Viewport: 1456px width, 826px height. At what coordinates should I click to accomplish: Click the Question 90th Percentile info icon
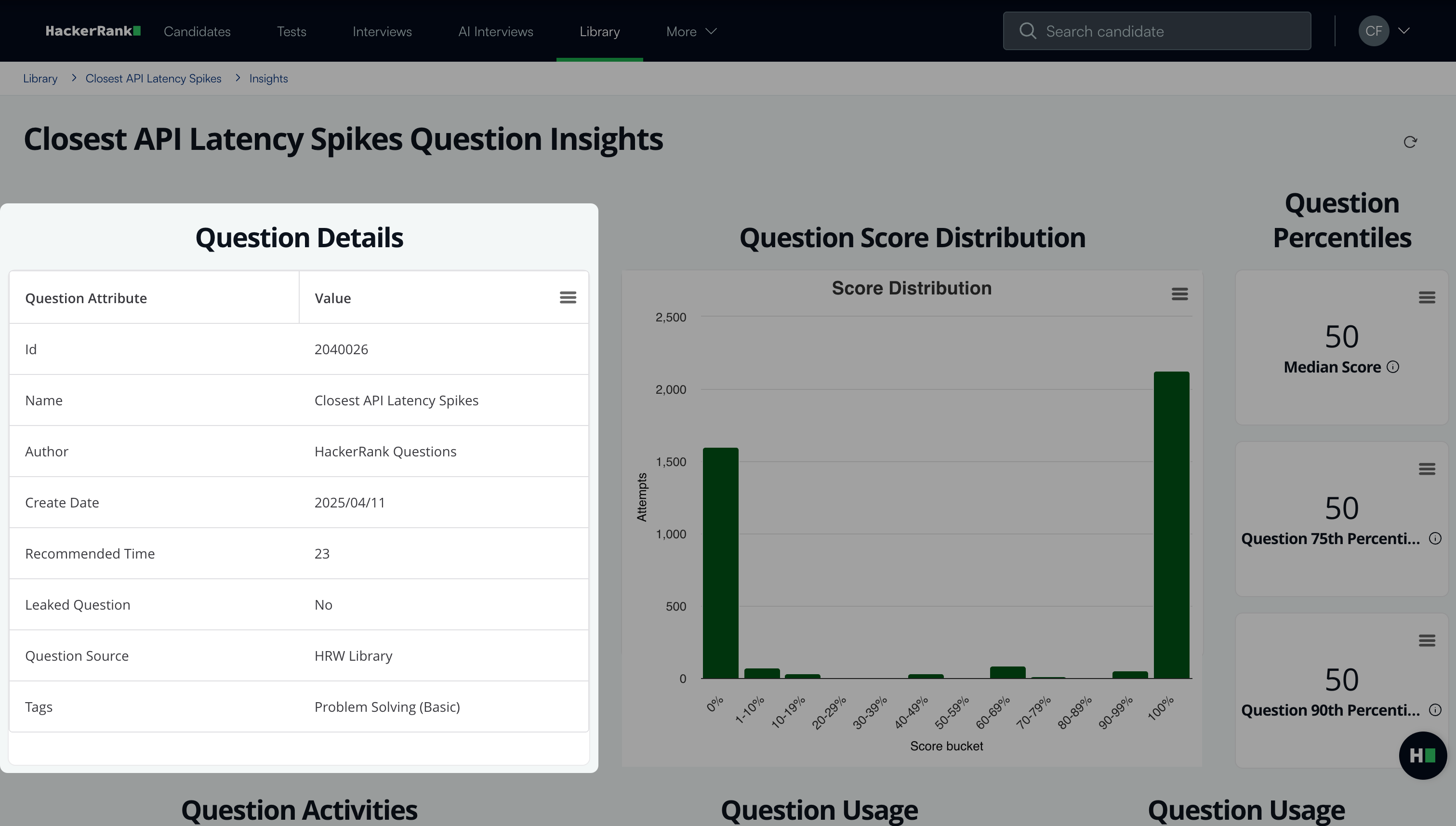(1434, 710)
